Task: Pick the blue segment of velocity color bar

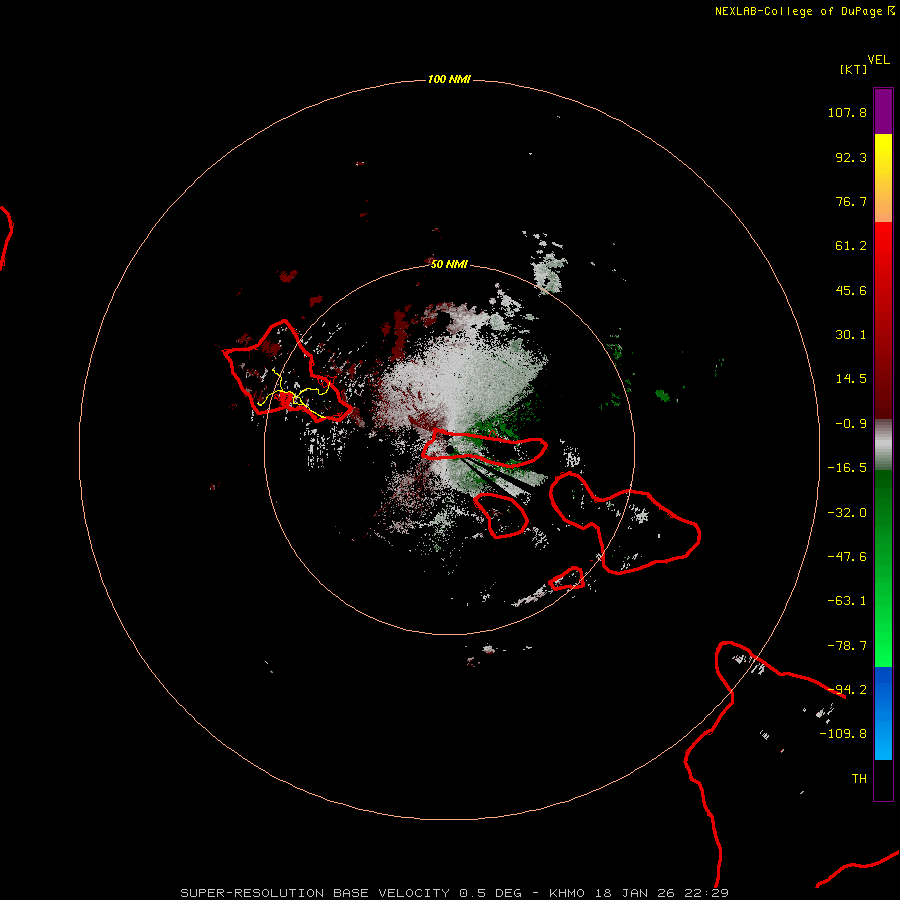Action: [883, 713]
